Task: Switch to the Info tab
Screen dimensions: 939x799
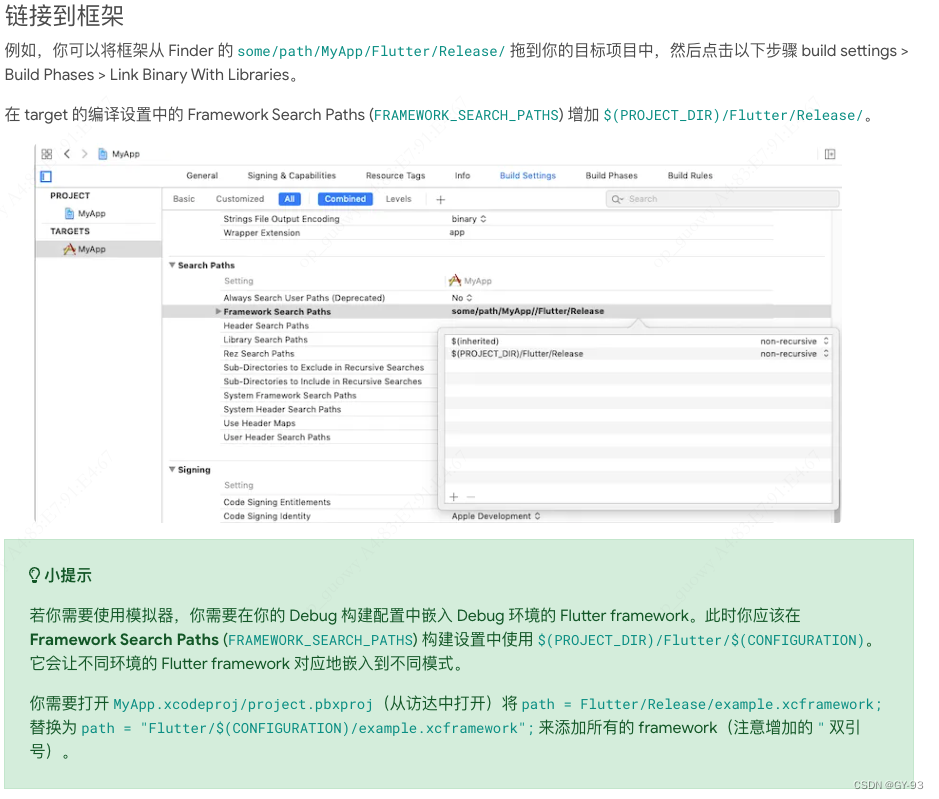Action: 462,175
